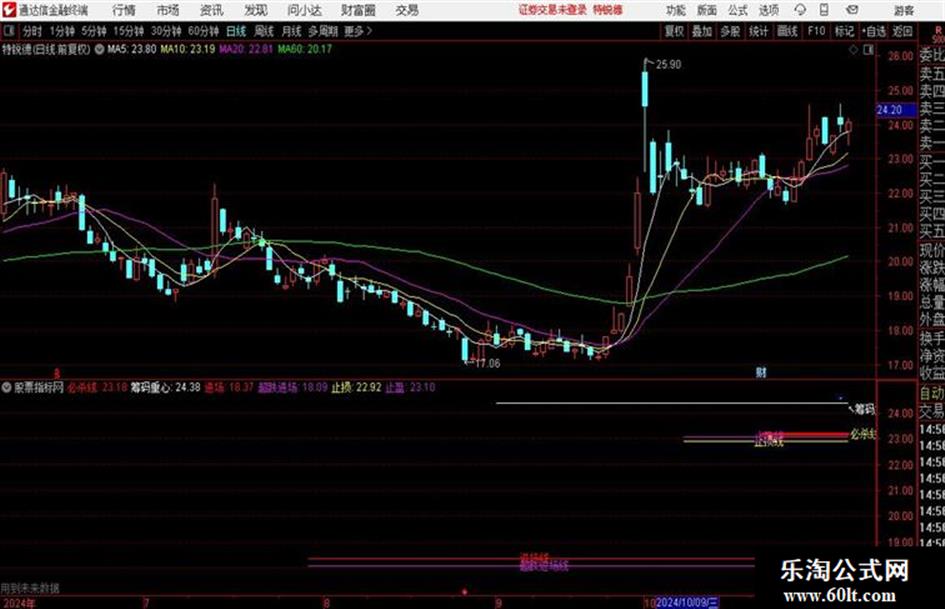The height and width of the screenshot is (609, 945).
Task: Click the 返回 back button
Action: click(x=902, y=31)
